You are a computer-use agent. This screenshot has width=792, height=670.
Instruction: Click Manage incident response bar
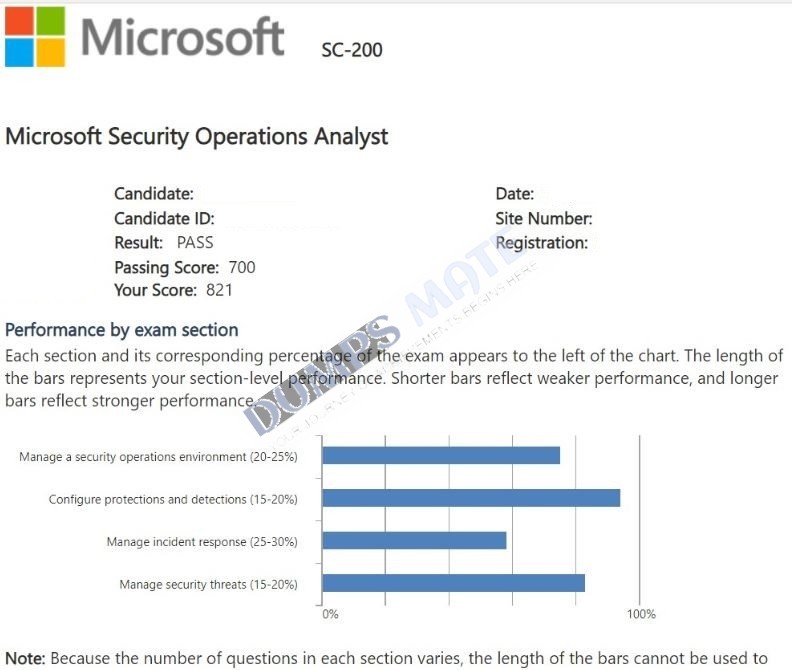[x=414, y=540]
